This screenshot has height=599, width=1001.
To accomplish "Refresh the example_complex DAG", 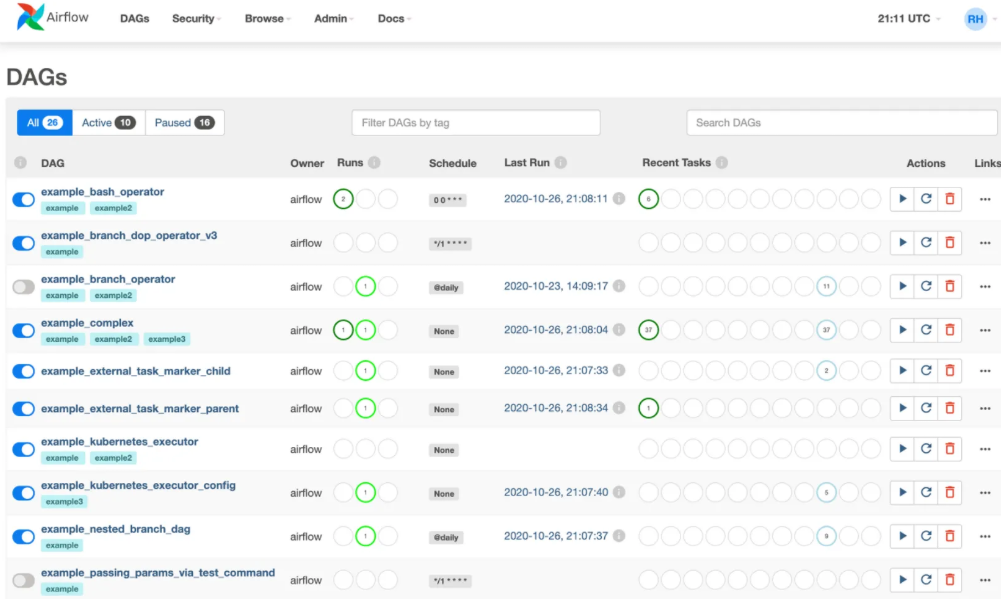I will tap(926, 330).
